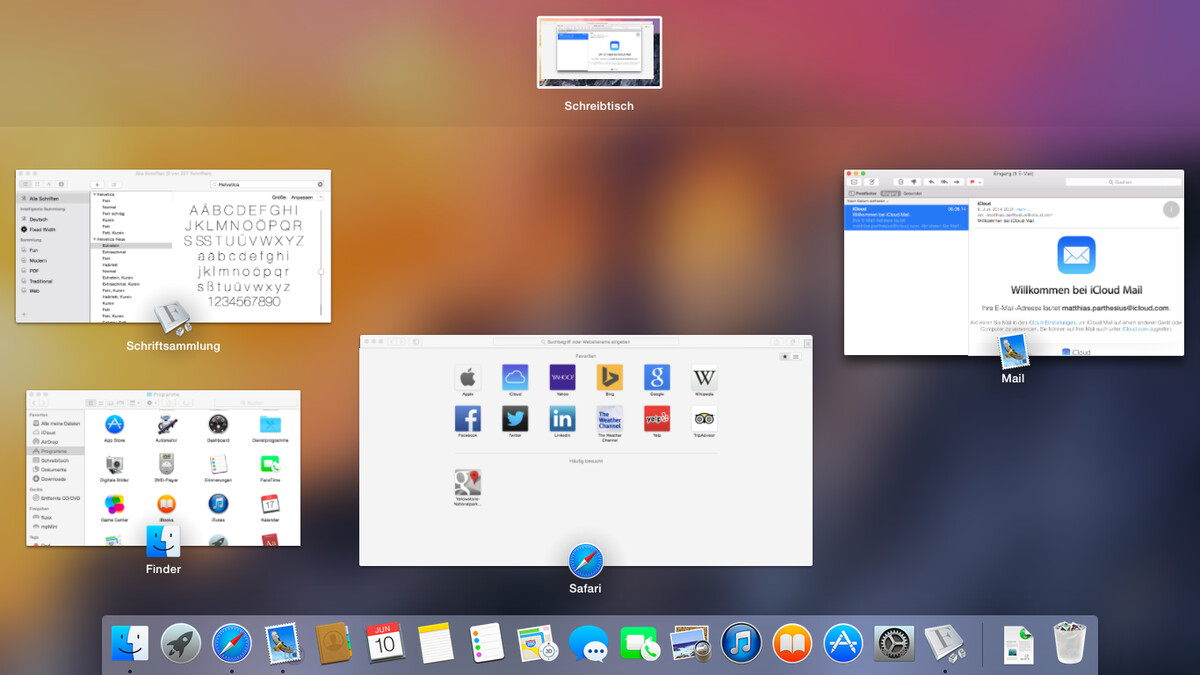Open the Bing favorite in Safari

tap(610, 378)
